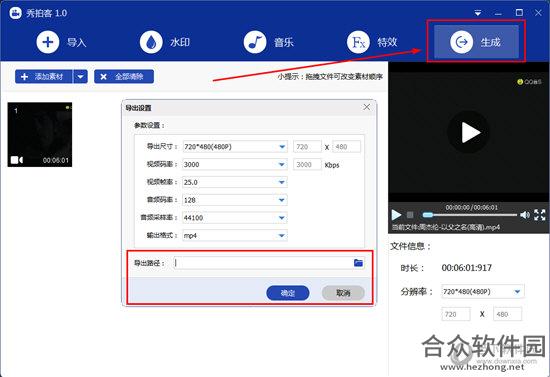Click the duration text 00:06:01:917
Screen dimensions: 550x377
(467, 268)
